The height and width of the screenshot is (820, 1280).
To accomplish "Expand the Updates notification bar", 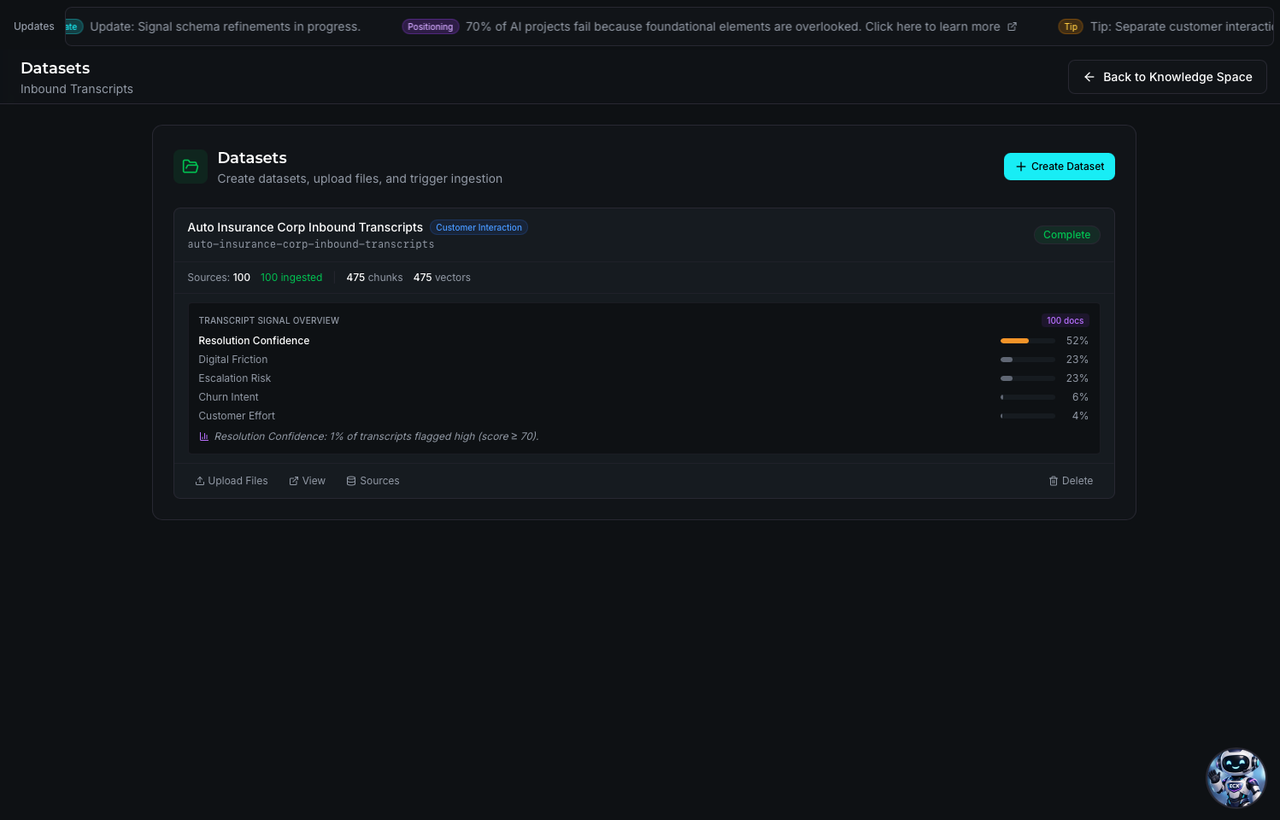I will tap(33, 26).
